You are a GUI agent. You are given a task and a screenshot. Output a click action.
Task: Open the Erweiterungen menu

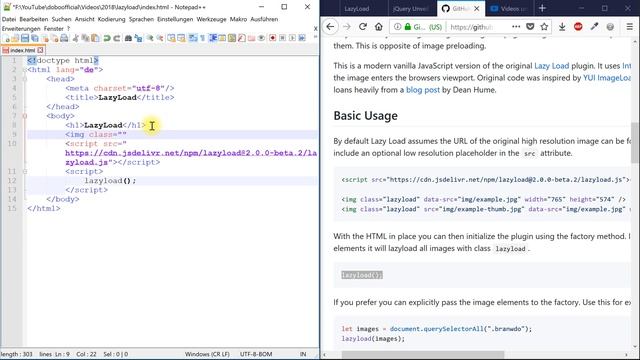[x=21, y=29]
